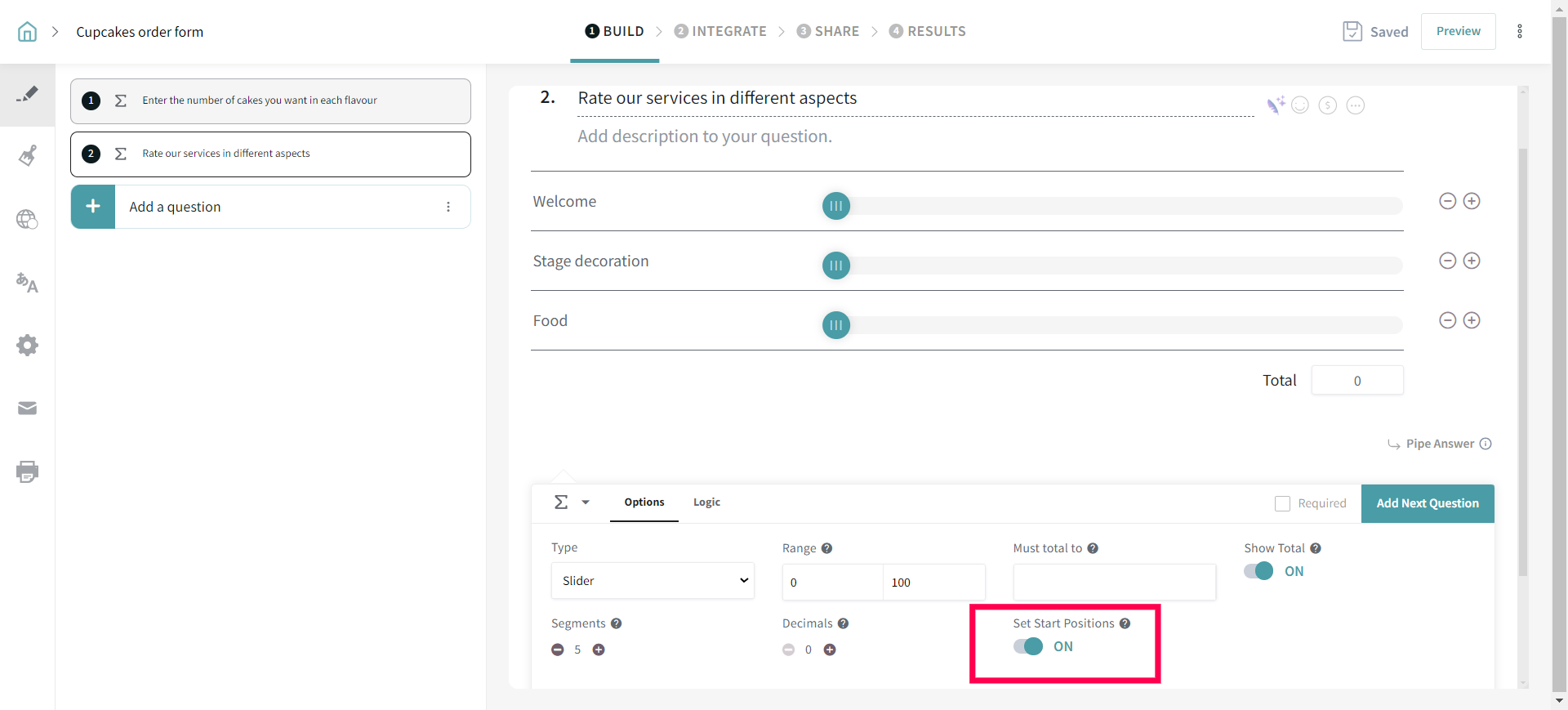Click the help icon next to Range
This screenshot has width=1568, height=710.
point(826,548)
